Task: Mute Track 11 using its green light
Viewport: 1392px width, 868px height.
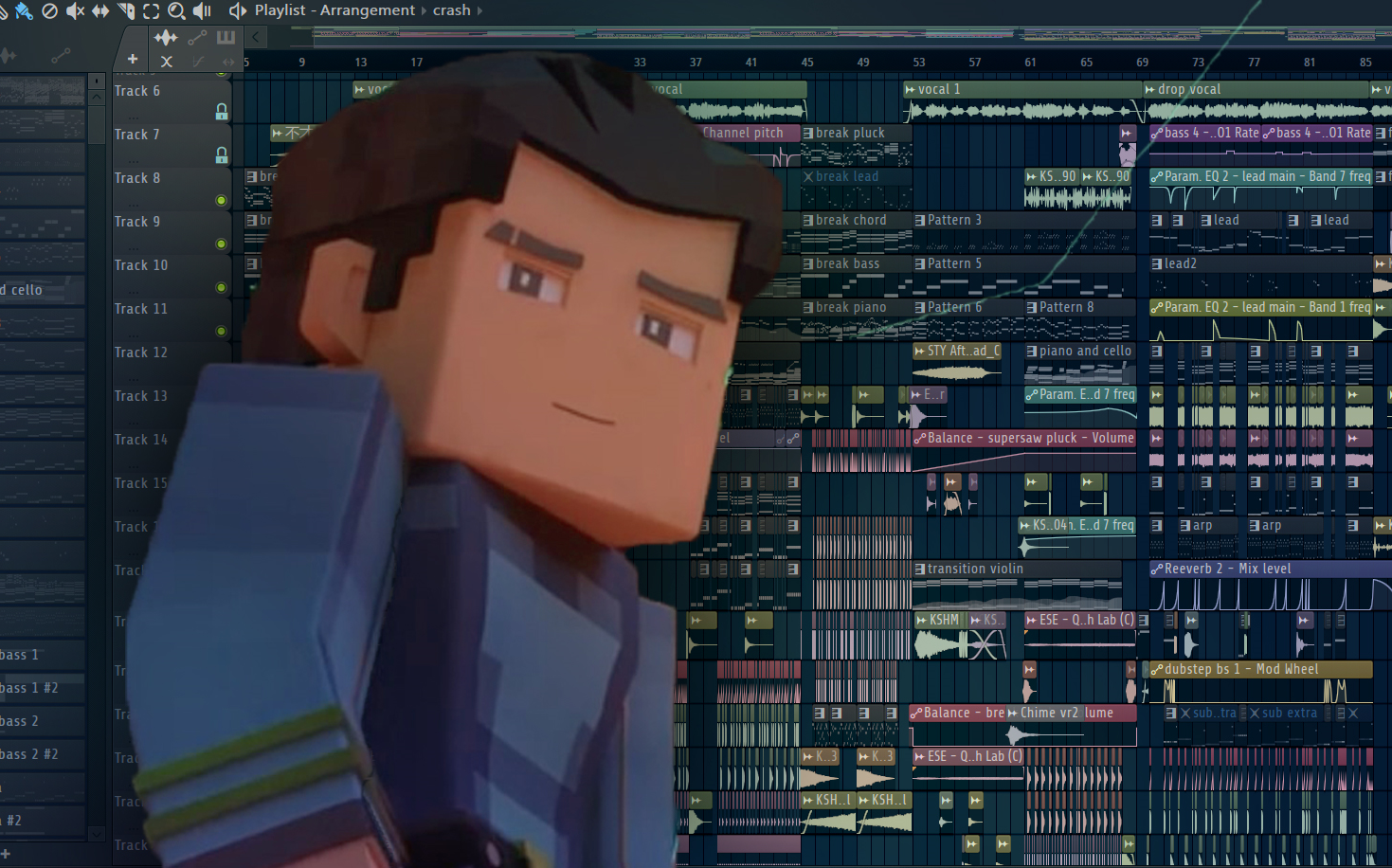Action: (x=221, y=331)
